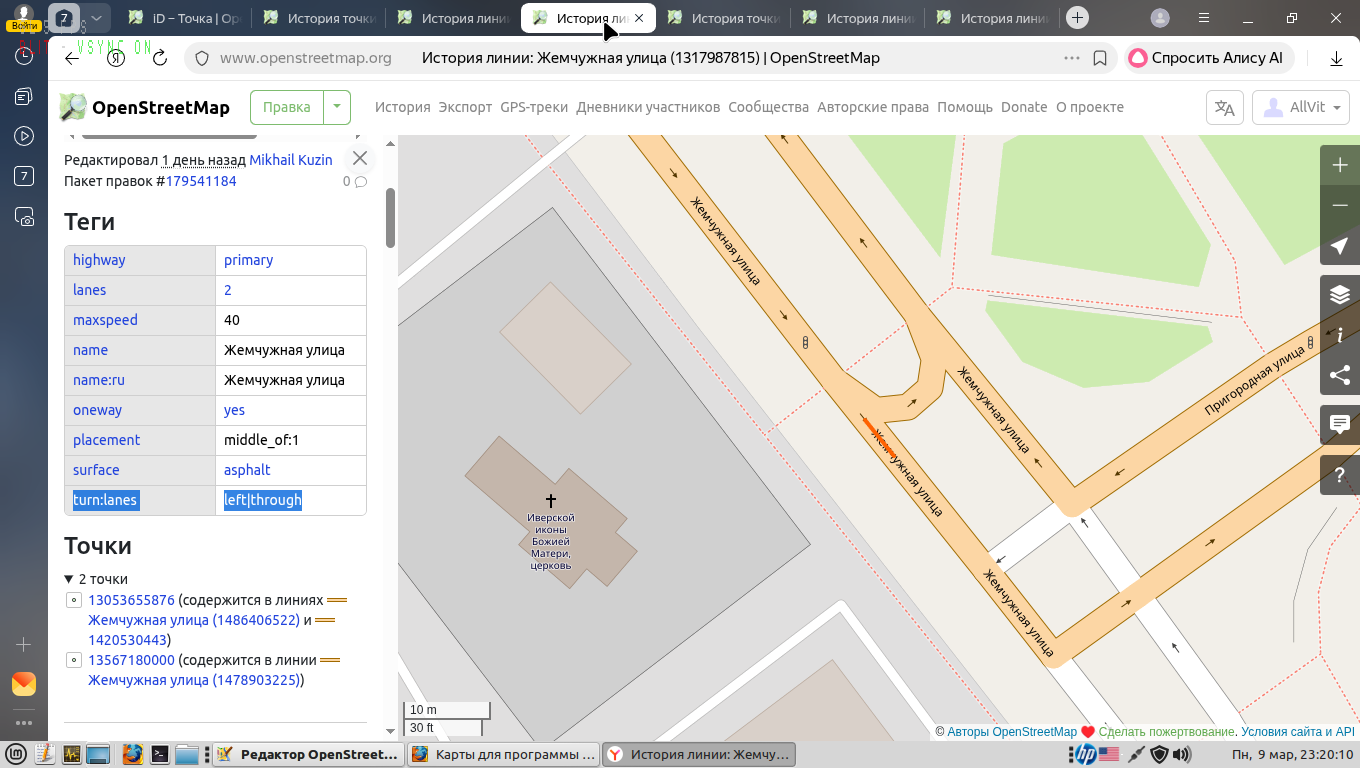Viewport: 1360px width, 768px height.
Task: Query map features with question icon
Action: (x=1340, y=476)
